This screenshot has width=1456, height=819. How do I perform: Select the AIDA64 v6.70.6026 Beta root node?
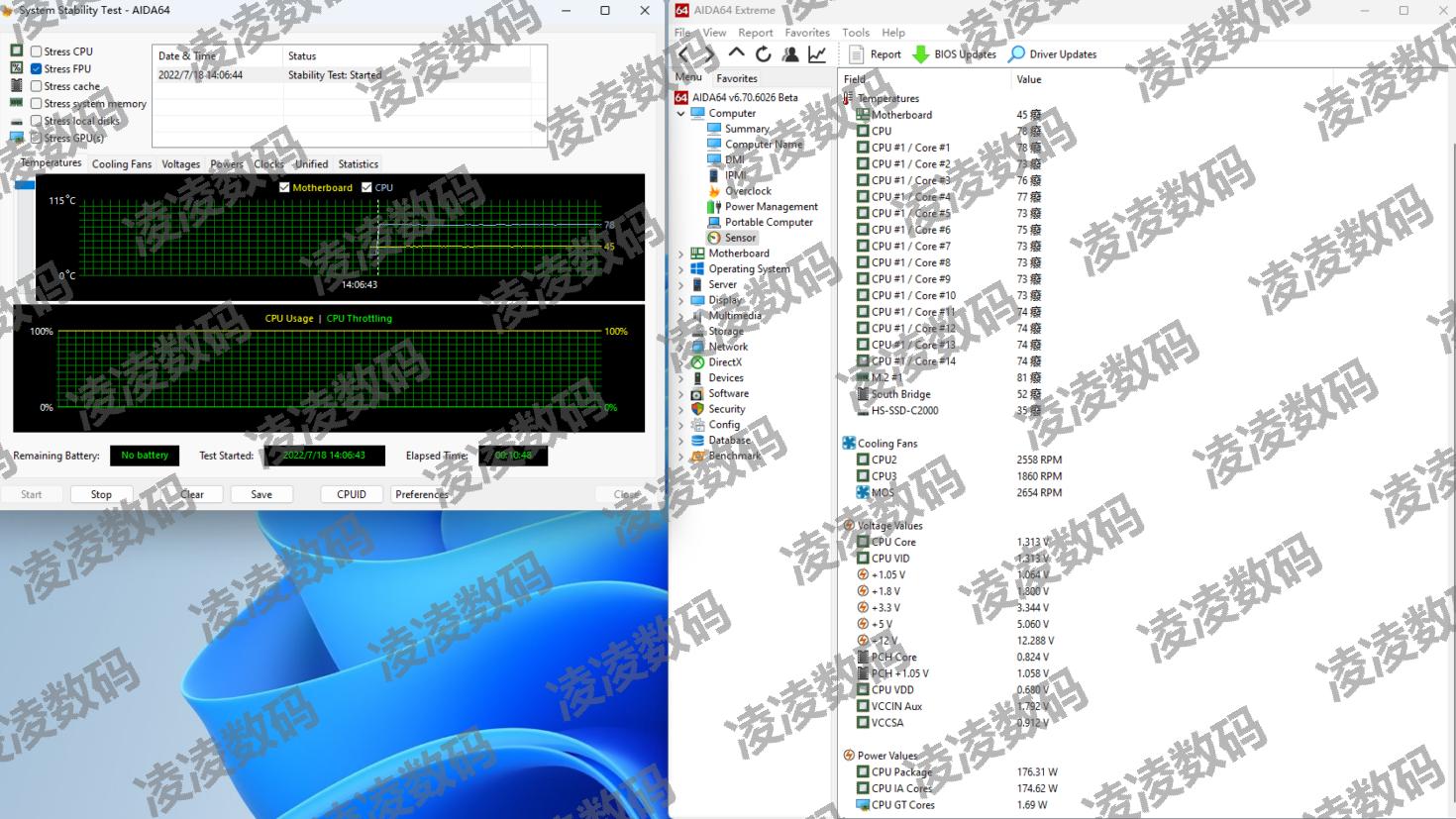[x=736, y=97]
